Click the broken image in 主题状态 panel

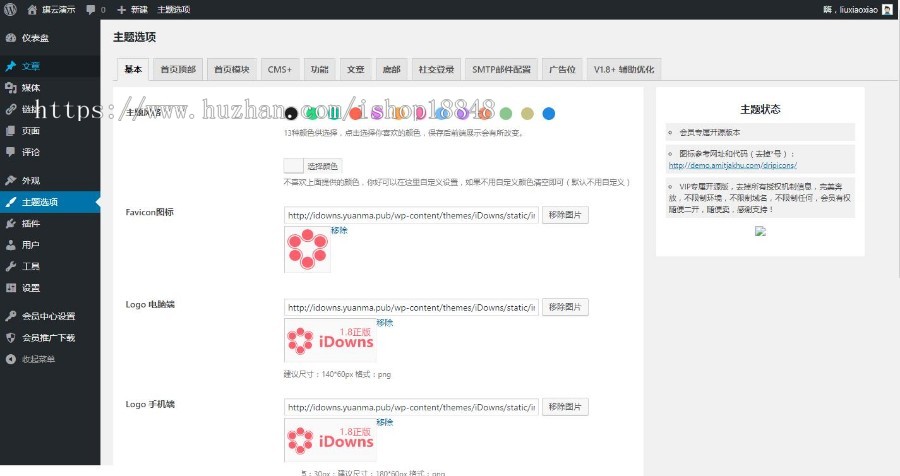coord(760,231)
